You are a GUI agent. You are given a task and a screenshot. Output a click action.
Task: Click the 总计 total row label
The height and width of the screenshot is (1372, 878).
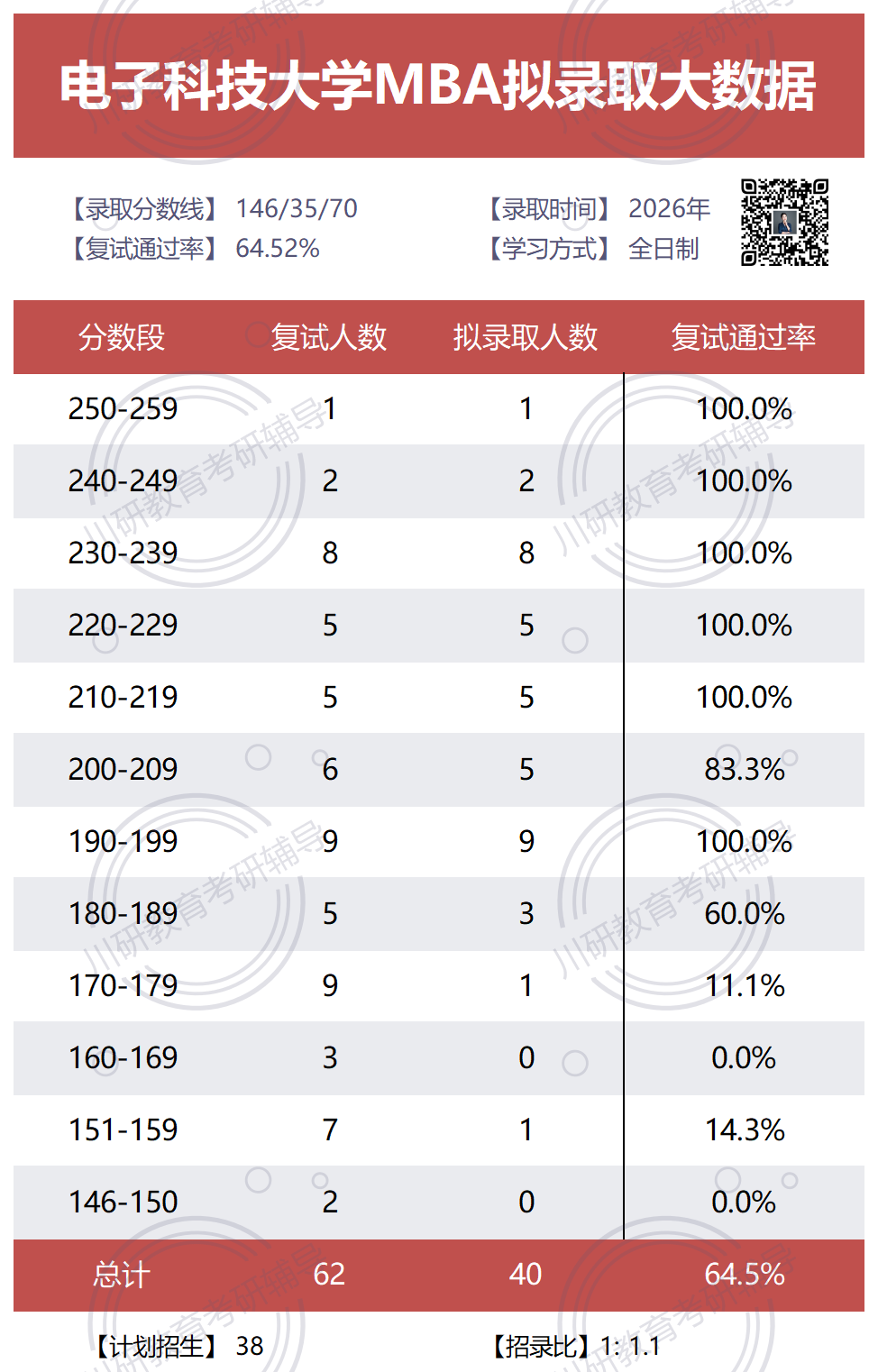[x=122, y=1275]
